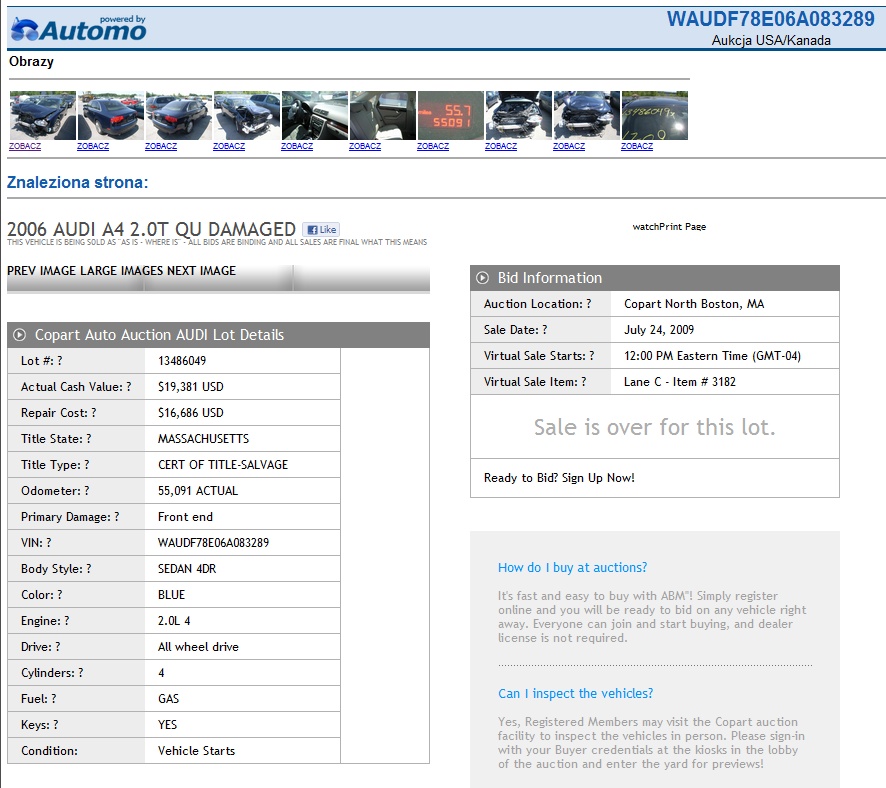Image resolution: width=886 pixels, height=788 pixels.
Task: Click the circle arrow icon beside Copart Lot Details
Action: (x=19, y=335)
